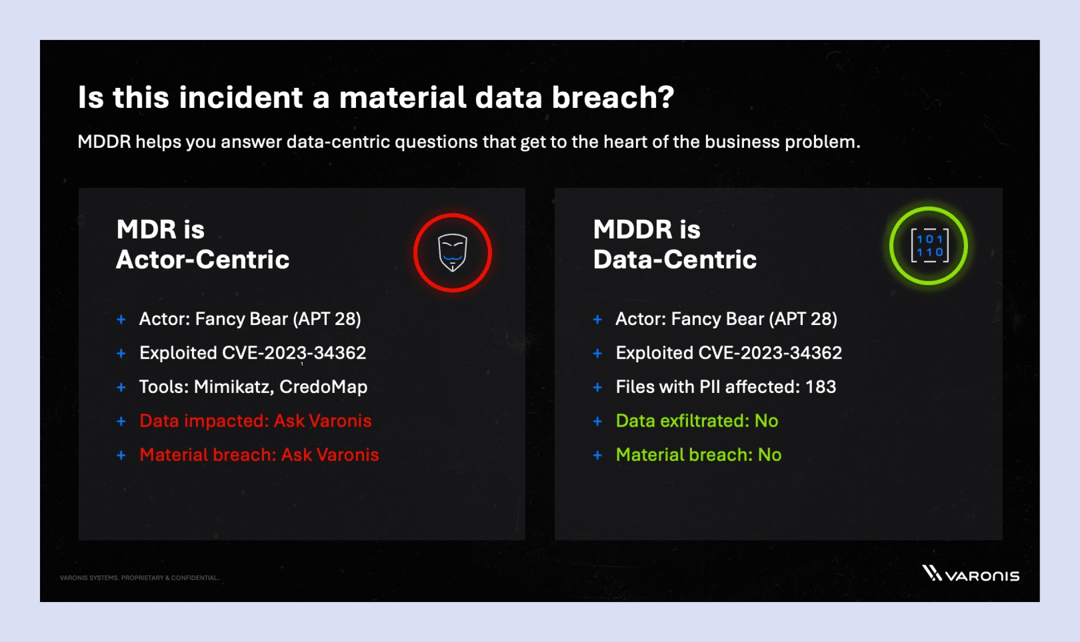Click plus bullet beside MDR Actor: Fancy Bear
Image resolution: width=1080 pixels, height=642 pixels.
(x=121, y=319)
